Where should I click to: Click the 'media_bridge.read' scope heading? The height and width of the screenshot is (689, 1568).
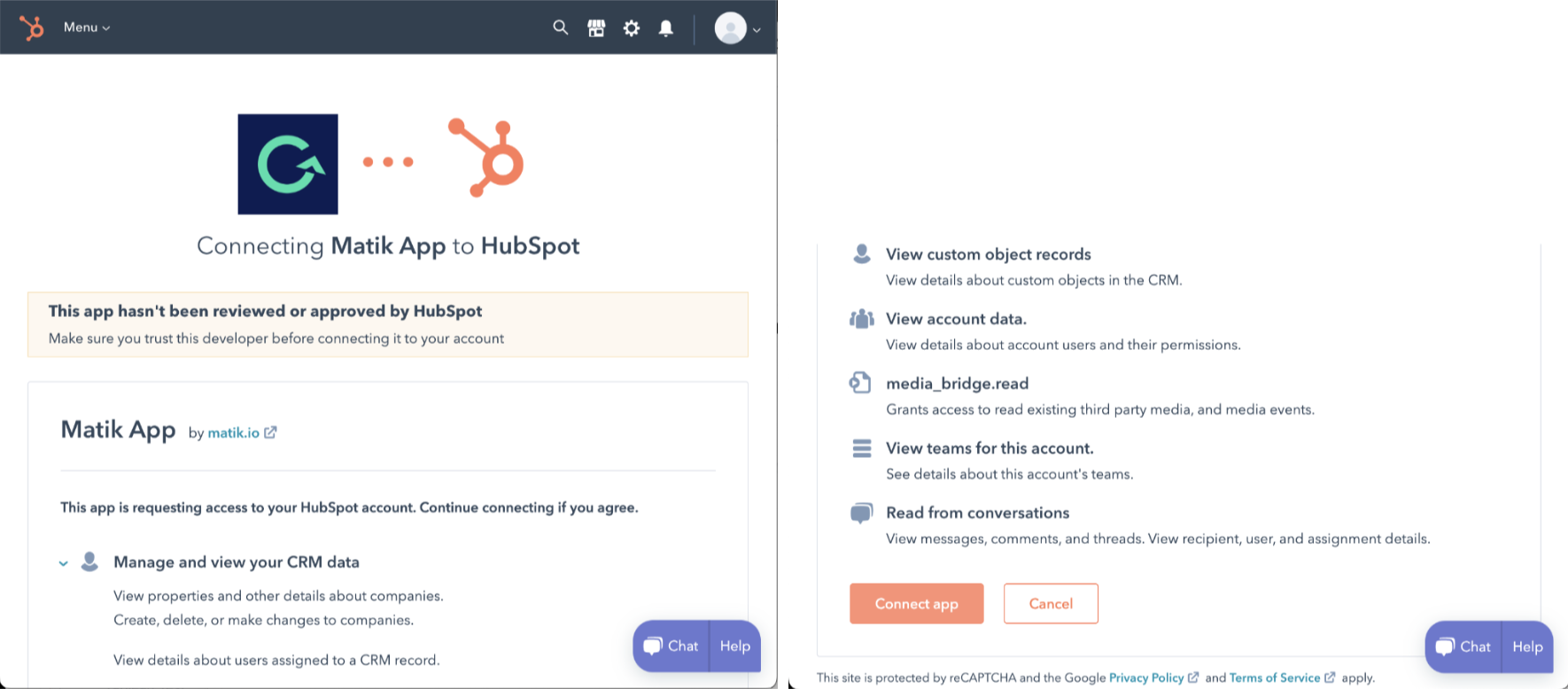(x=958, y=383)
